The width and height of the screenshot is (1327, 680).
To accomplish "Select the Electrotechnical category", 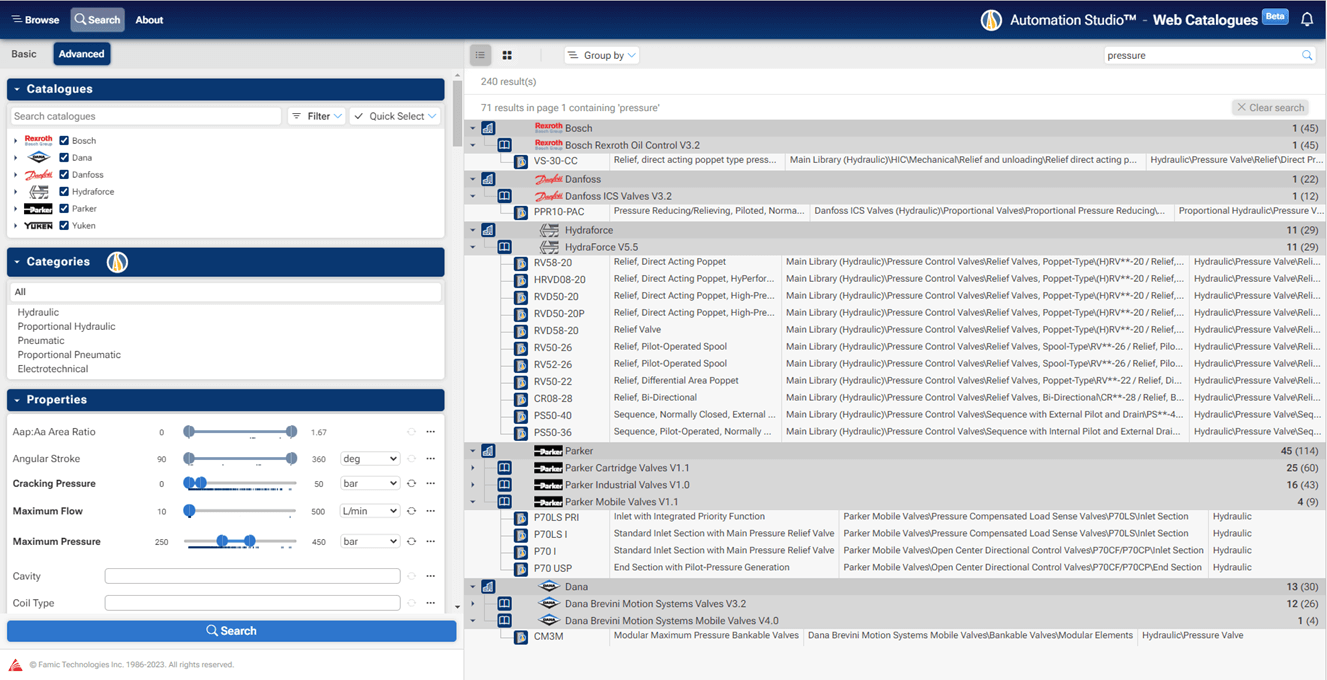I will coord(52,369).
